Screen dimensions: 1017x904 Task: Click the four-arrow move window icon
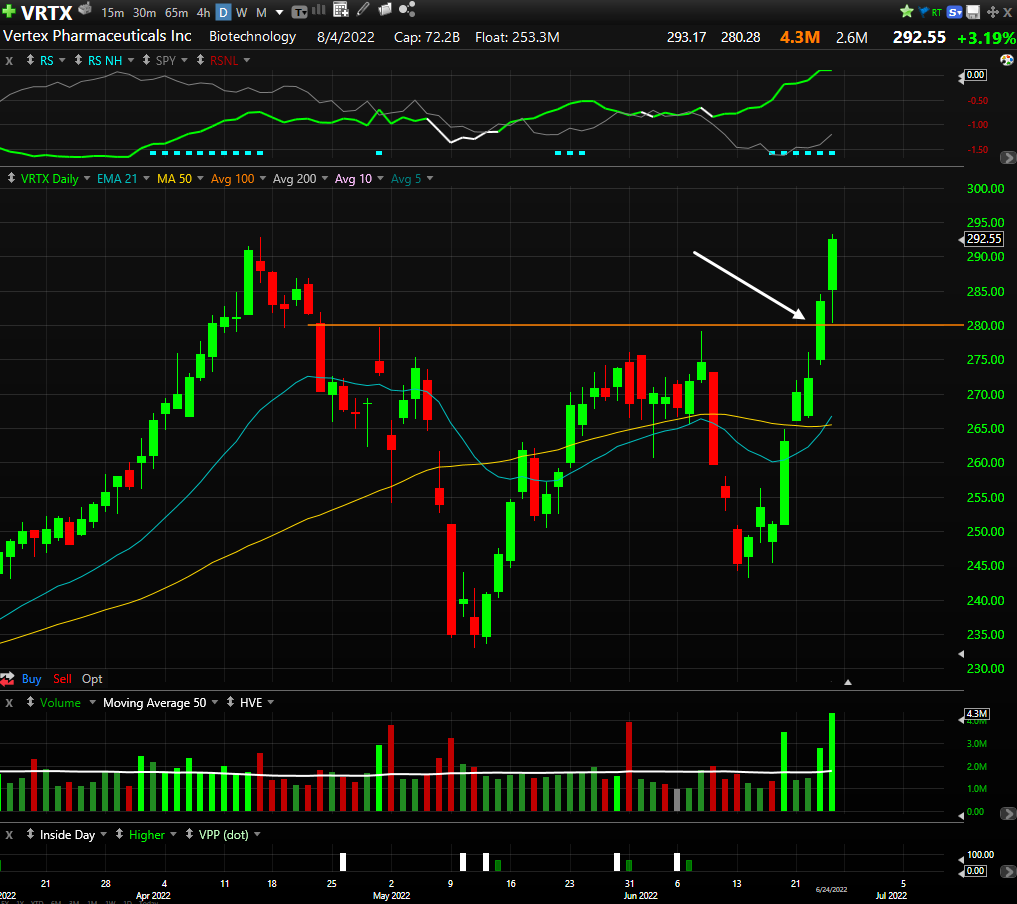[x=992, y=12]
